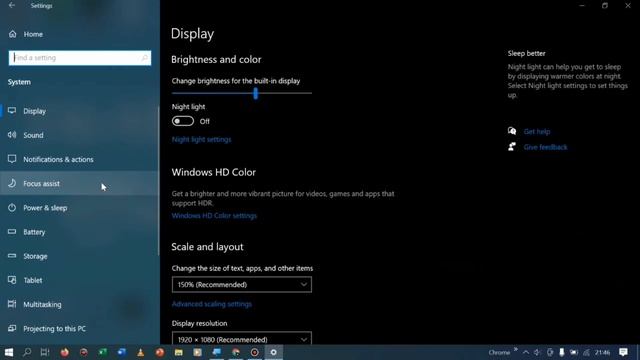The image size is (640, 360).
Task: Open VLC media player from the taskbar
Action: 140,352
